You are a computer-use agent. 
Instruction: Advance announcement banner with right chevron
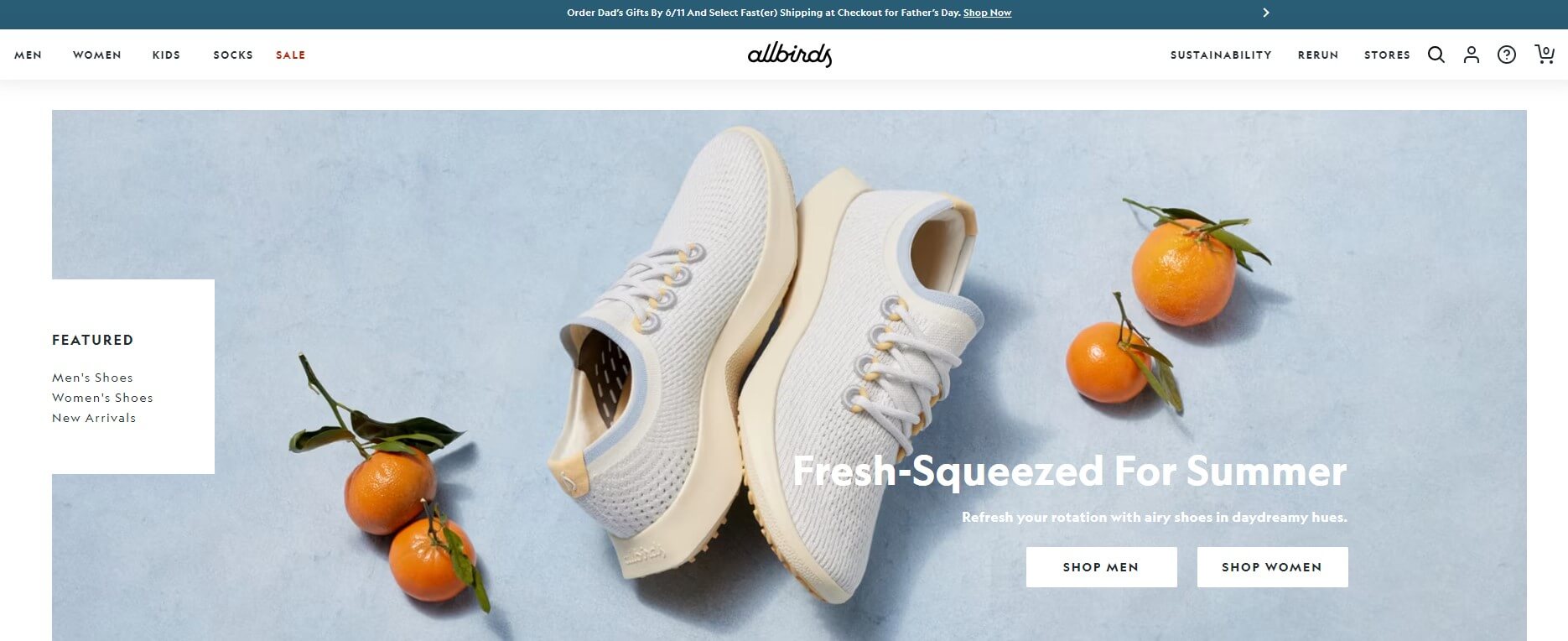tap(1266, 13)
